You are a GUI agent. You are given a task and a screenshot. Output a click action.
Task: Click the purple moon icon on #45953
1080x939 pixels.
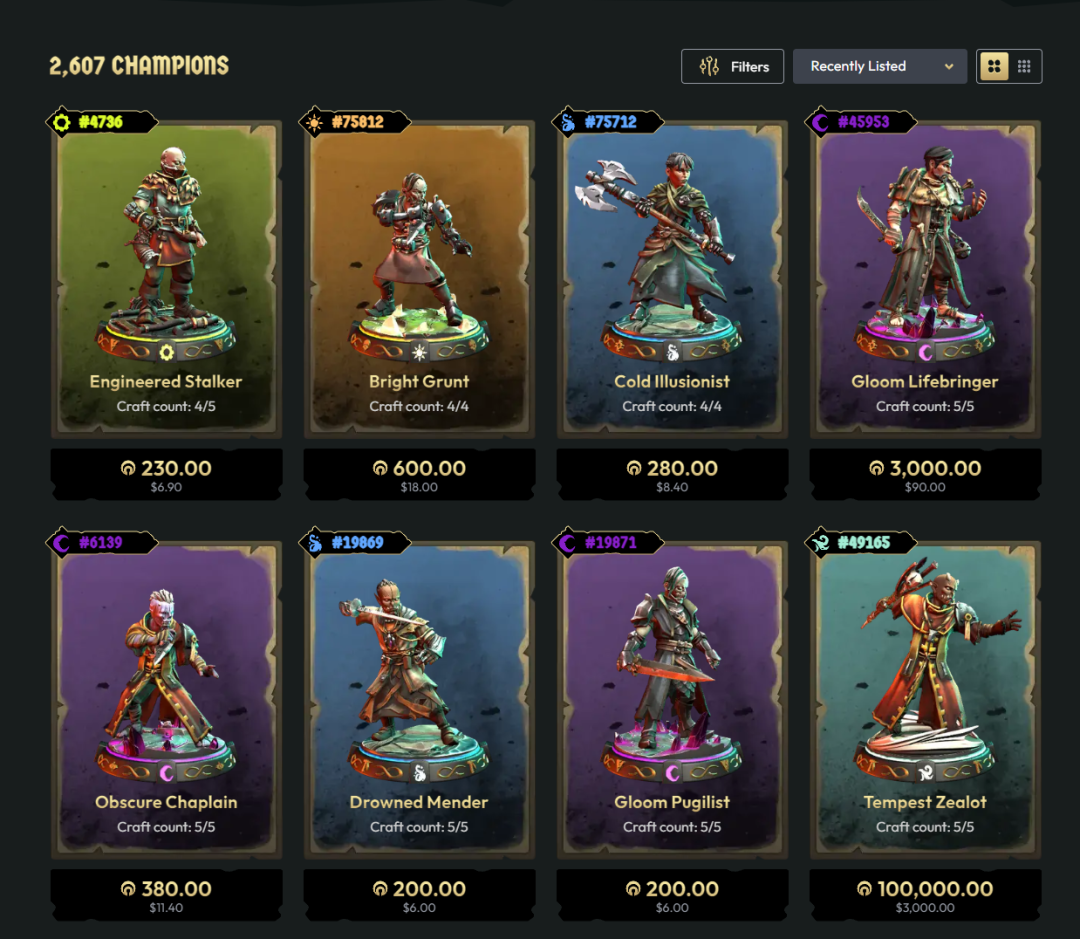click(820, 123)
